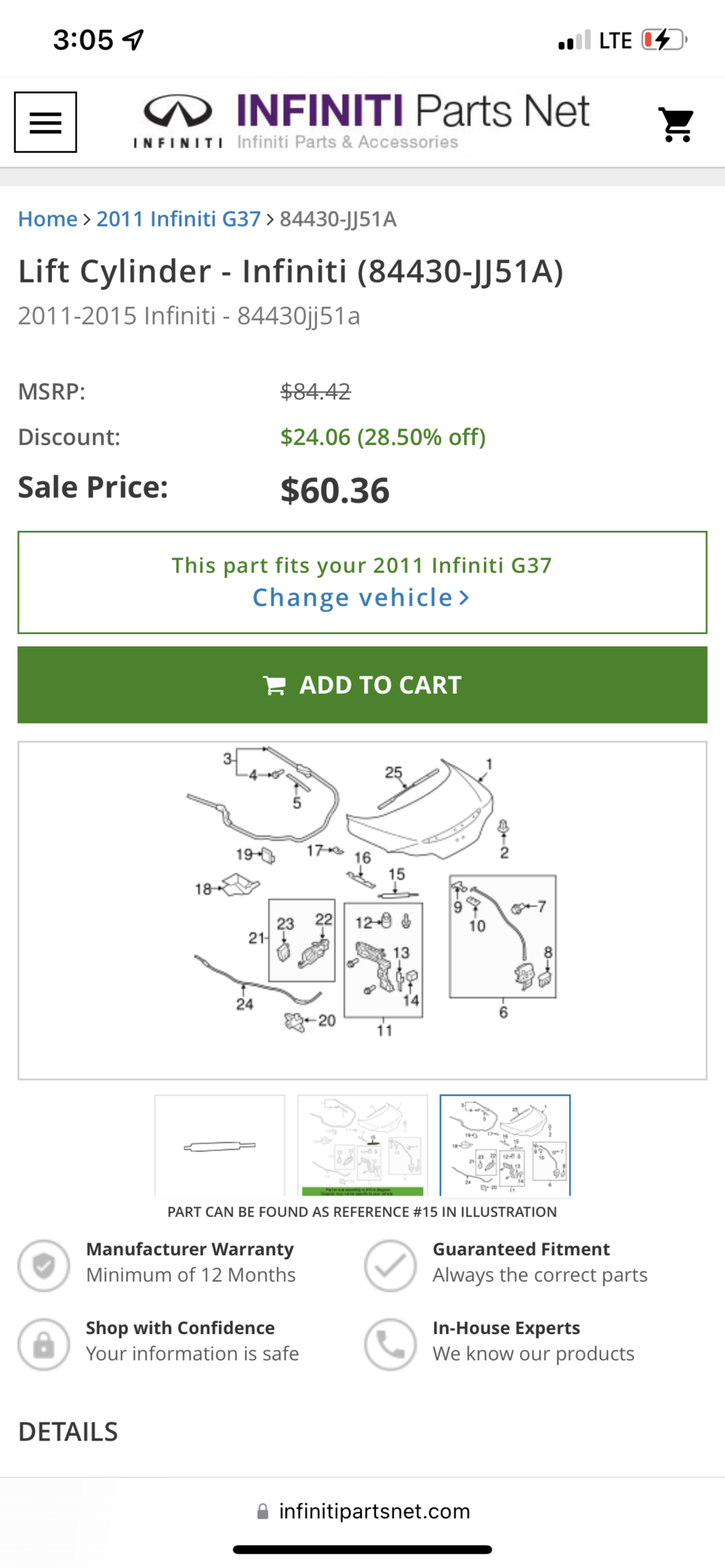The height and width of the screenshot is (1568, 725).
Task: Select the third parts diagram thumbnail
Action: [505, 1145]
